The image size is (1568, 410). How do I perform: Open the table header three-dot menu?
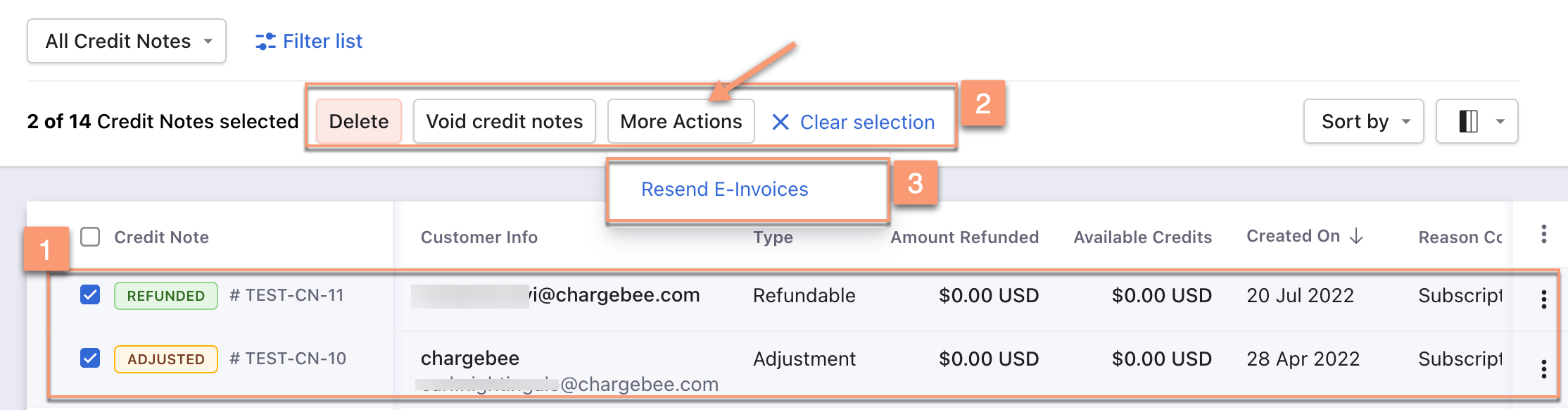pos(1543,235)
